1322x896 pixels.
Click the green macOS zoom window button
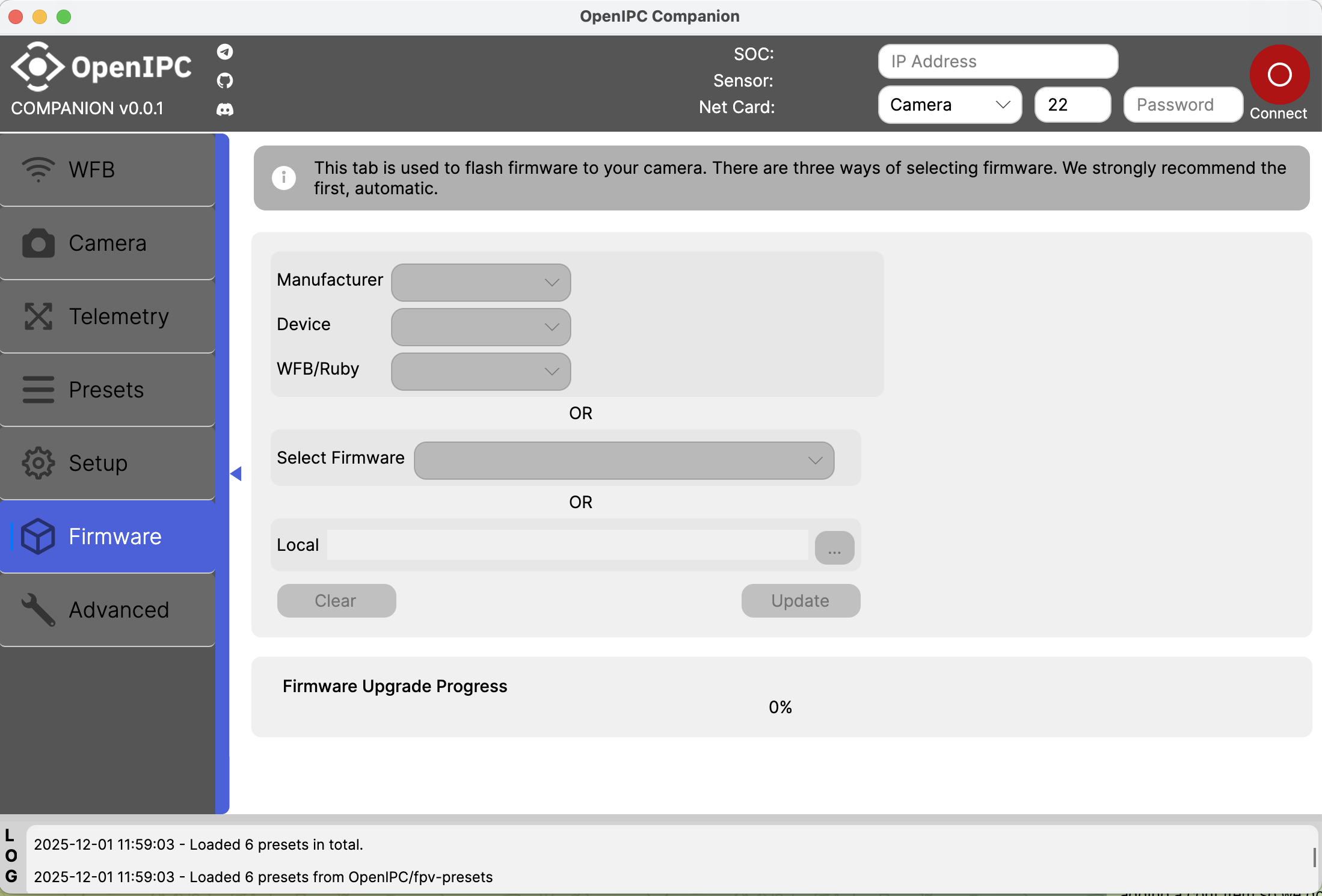click(64, 17)
